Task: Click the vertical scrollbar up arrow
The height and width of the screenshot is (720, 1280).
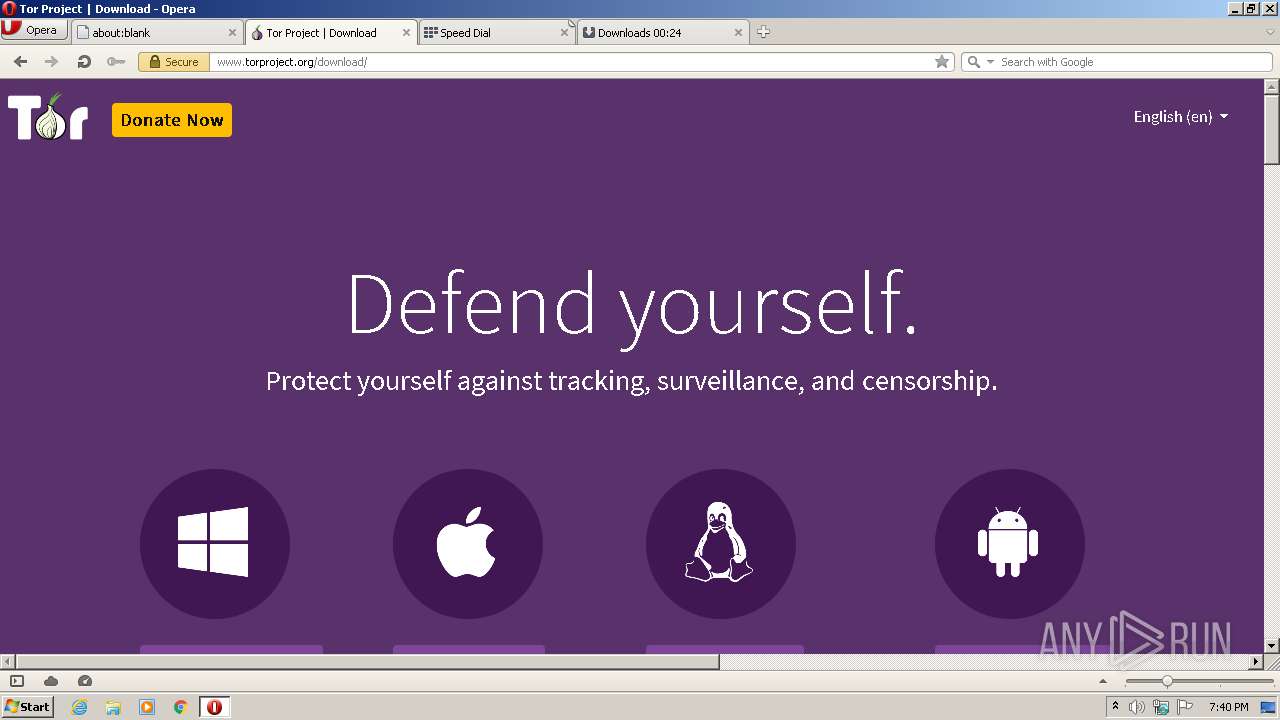Action: pos(1272,86)
